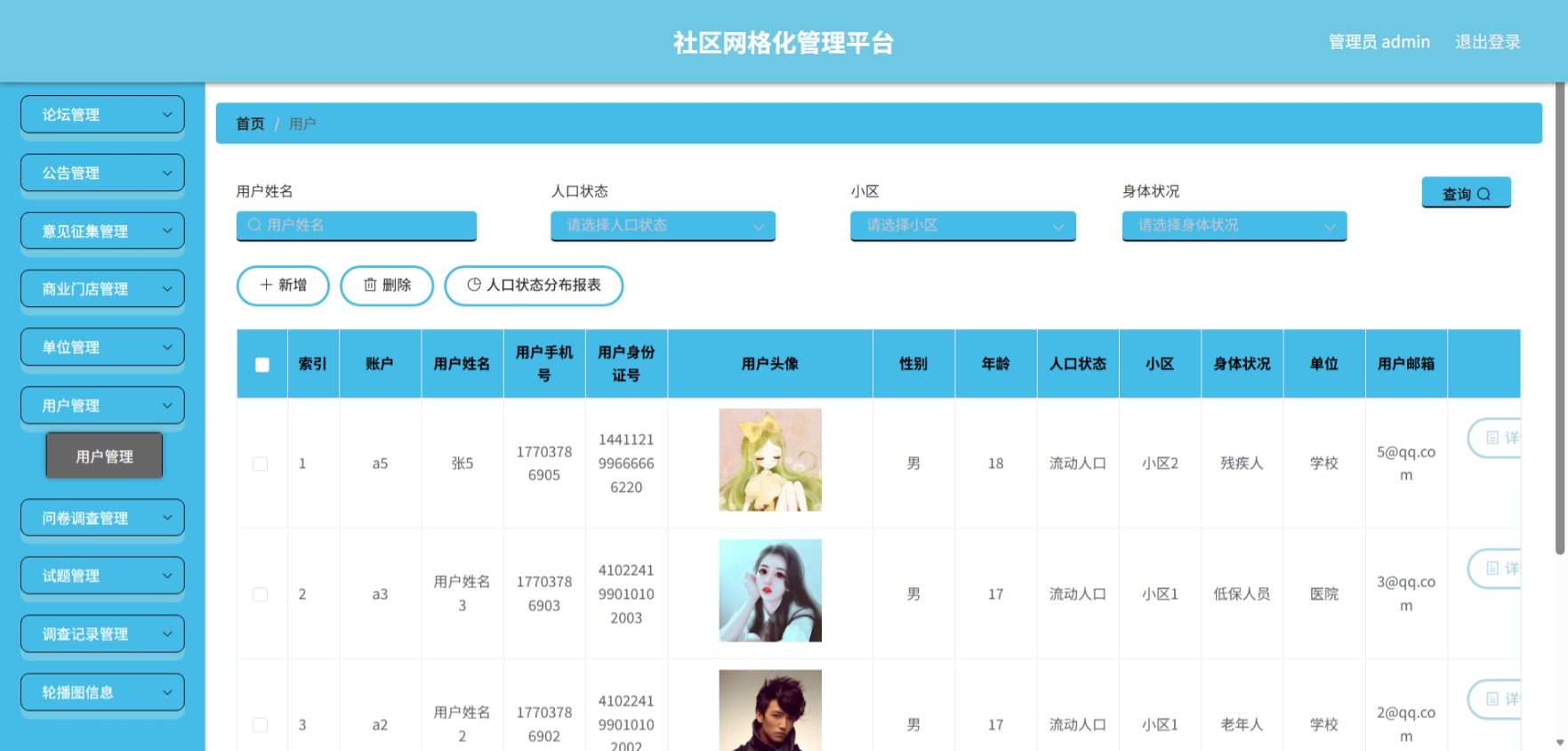The width and height of the screenshot is (1568, 751).
Task: Open details icon for row a5
Action: tap(1492, 438)
